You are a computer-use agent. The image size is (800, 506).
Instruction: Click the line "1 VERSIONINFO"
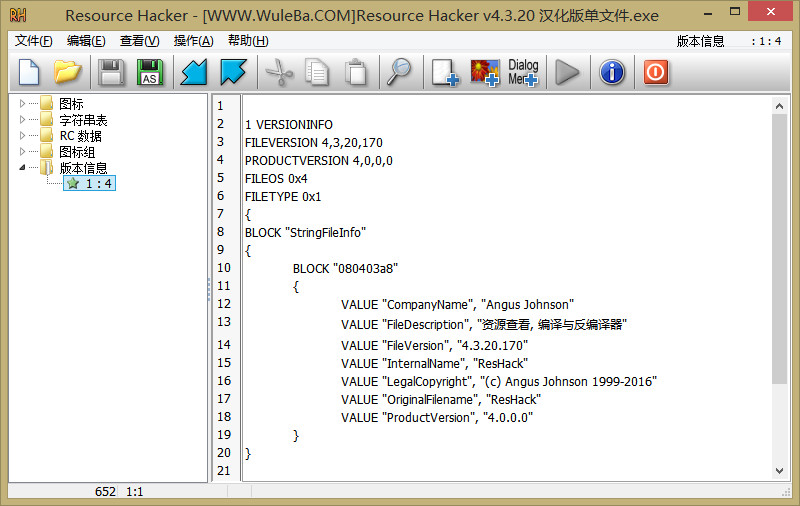289,125
